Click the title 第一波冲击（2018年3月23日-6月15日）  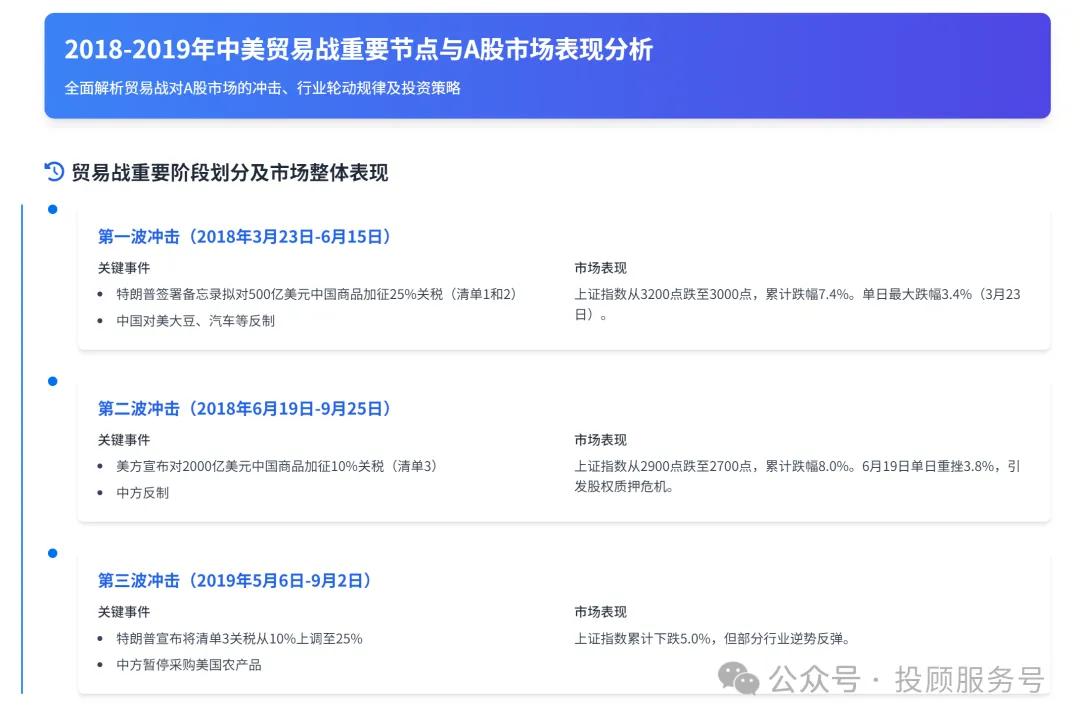pos(247,237)
